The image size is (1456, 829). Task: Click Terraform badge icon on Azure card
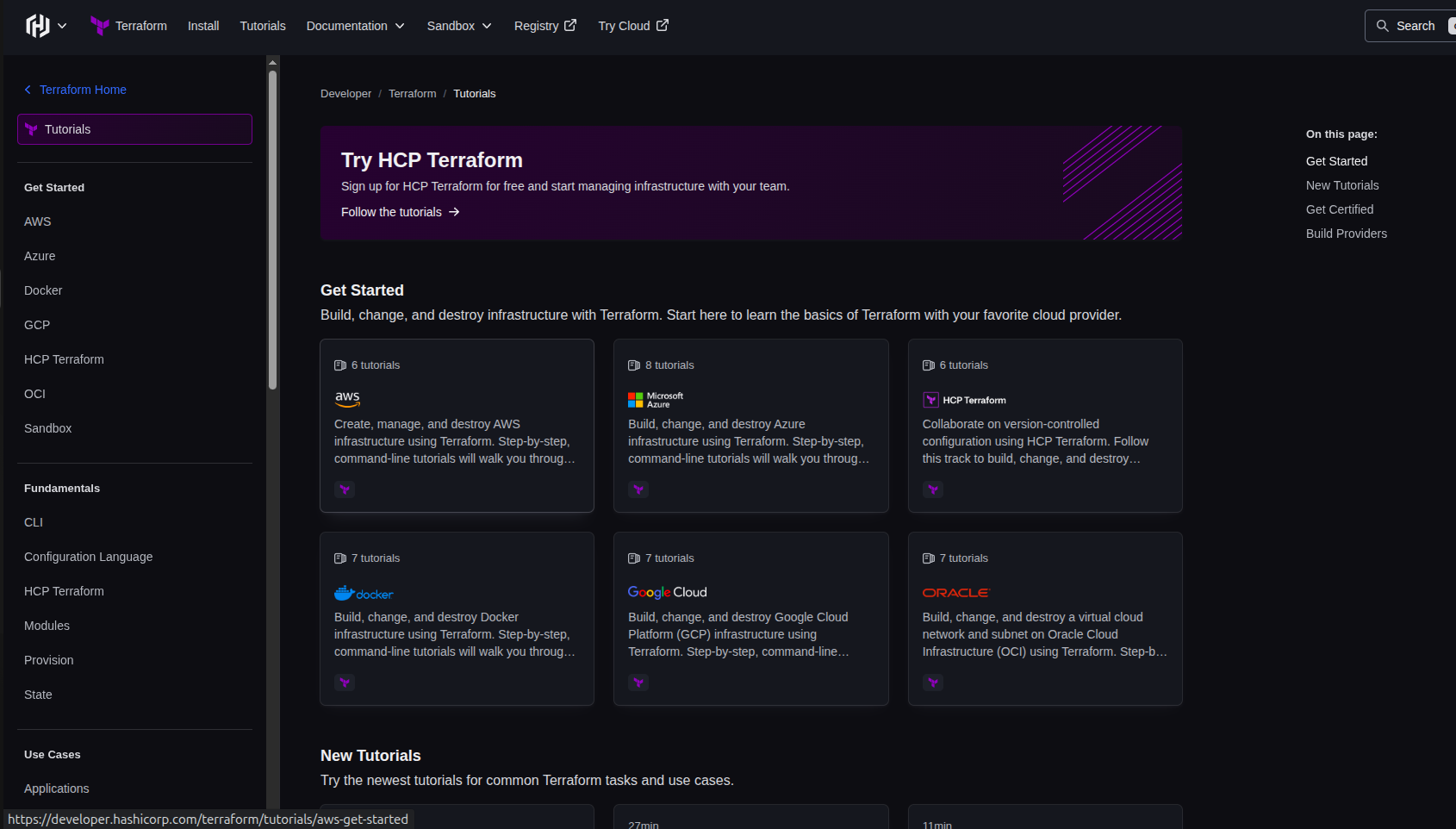pyautogui.click(x=638, y=489)
